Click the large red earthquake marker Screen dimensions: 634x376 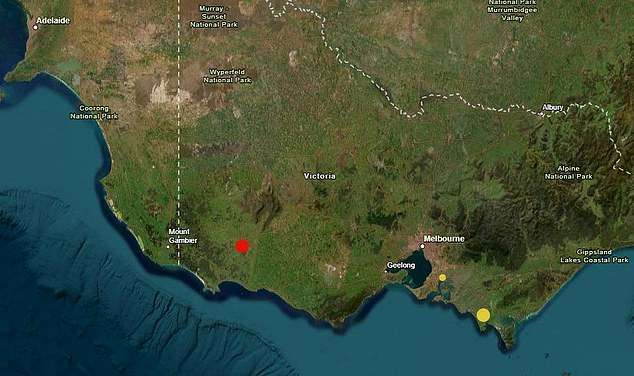pyautogui.click(x=242, y=246)
